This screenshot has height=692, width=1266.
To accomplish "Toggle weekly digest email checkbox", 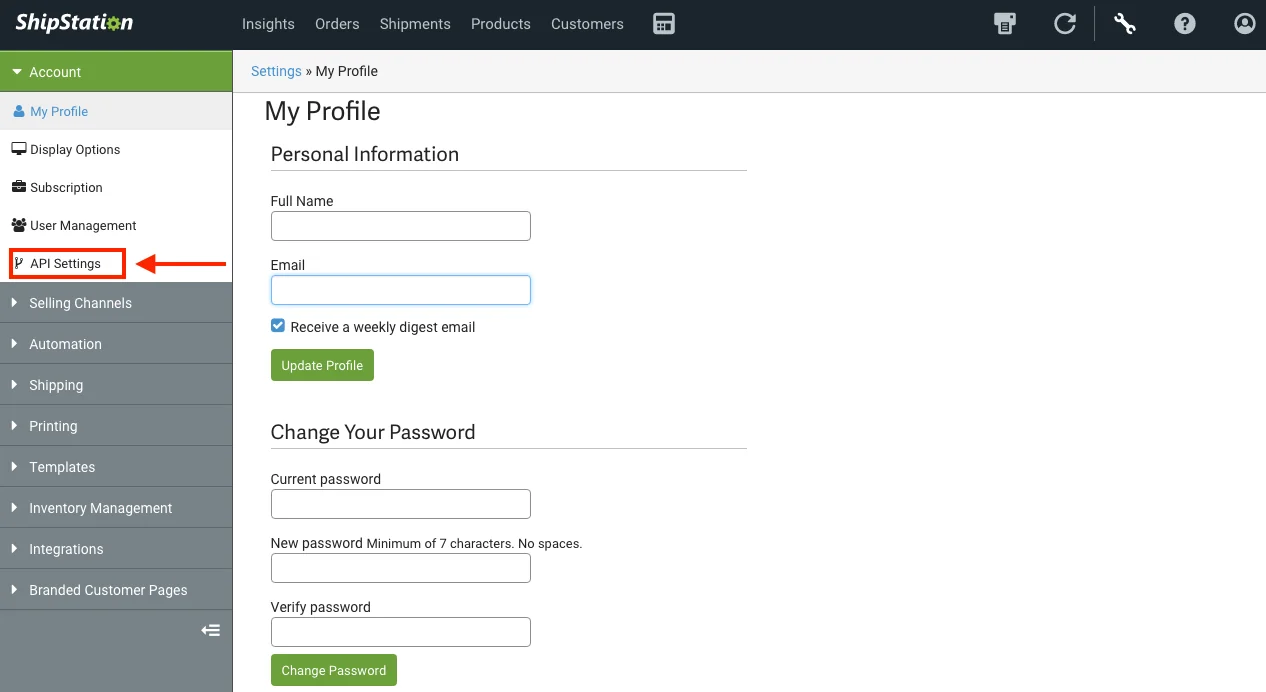I will tap(278, 326).
